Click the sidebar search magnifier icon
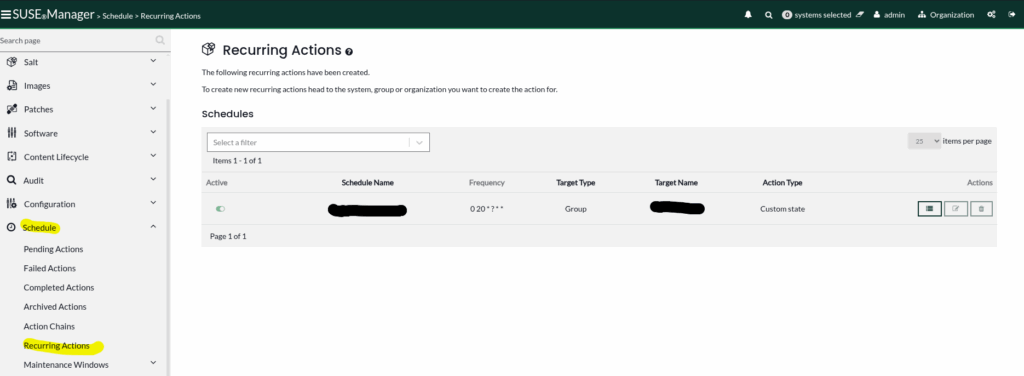The image size is (1024, 376). point(160,40)
